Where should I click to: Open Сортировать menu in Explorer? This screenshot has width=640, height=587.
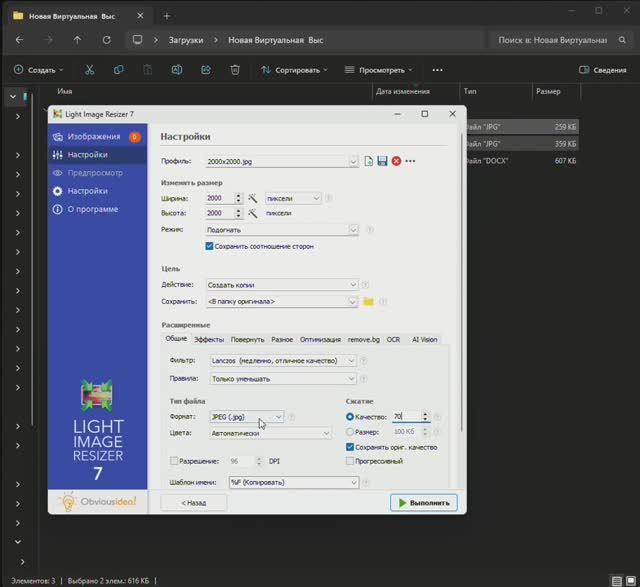294,70
